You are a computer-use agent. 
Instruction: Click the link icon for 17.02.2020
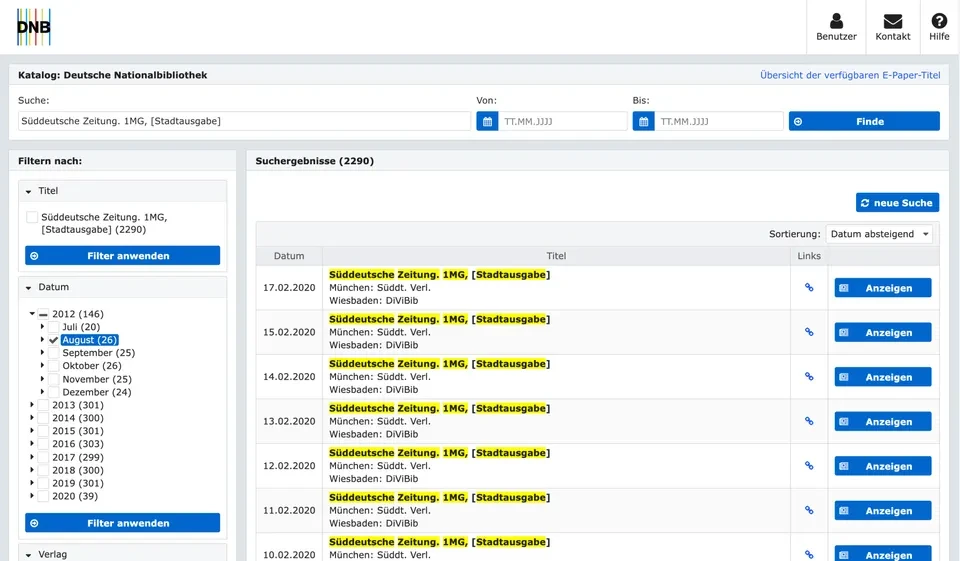click(809, 287)
